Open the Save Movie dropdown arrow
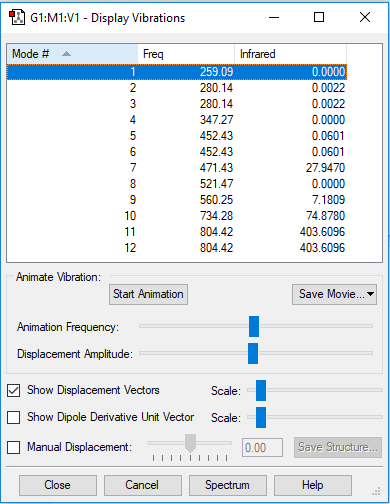Image resolution: width=390 pixels, height=504 pixels. point(370,294)
